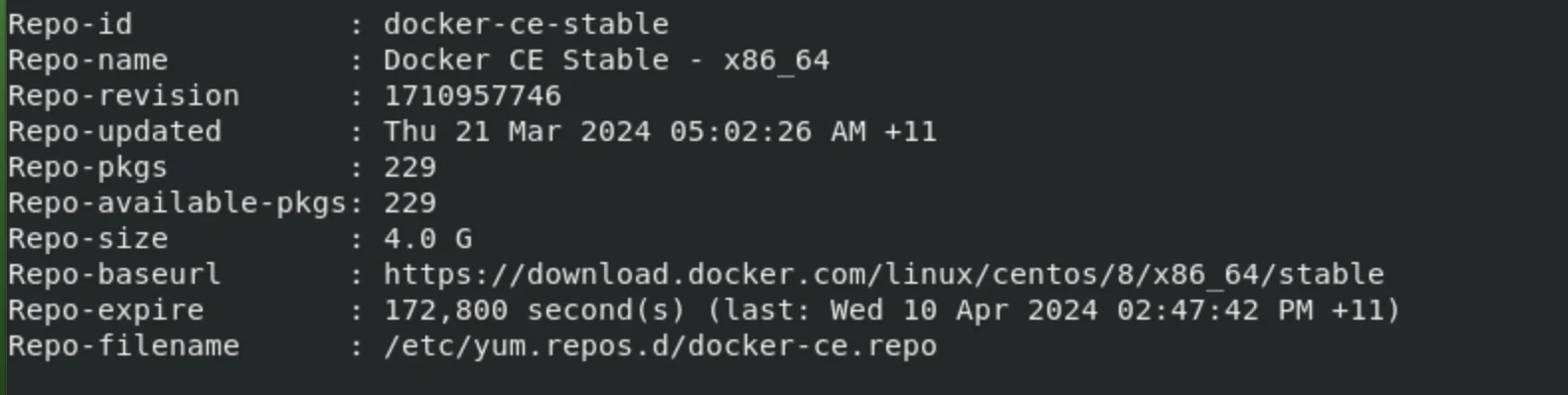This screenshot has width=1568, height=395.
Task: Click the Repo-revision label
Action: 123,95
